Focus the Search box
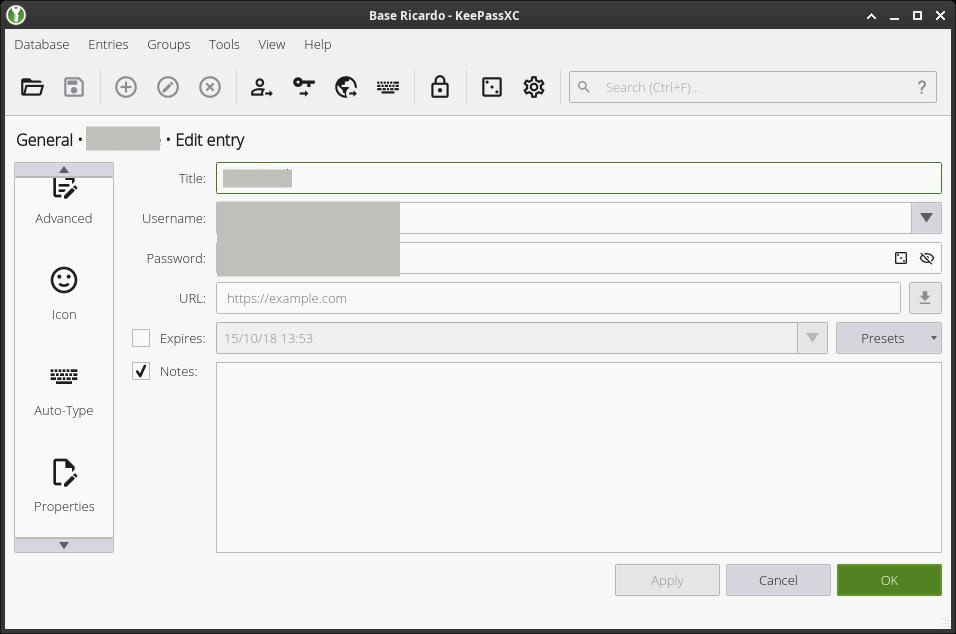Screen dimensions: 956x634 pos(752,87)
